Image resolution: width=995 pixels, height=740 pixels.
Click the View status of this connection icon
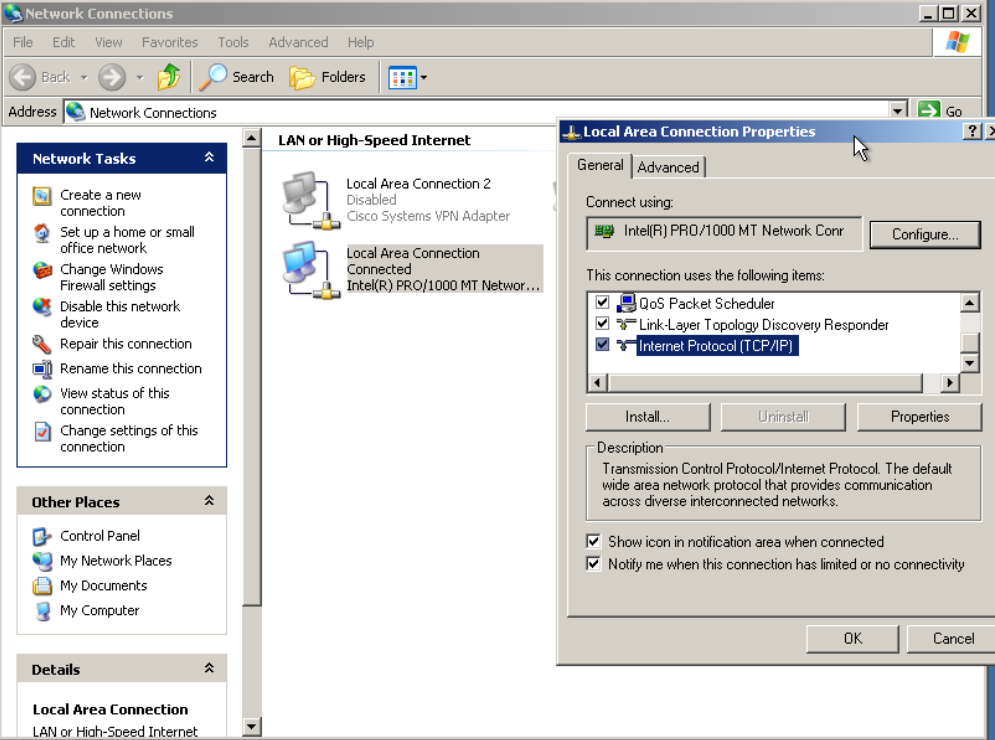[42, 394]
